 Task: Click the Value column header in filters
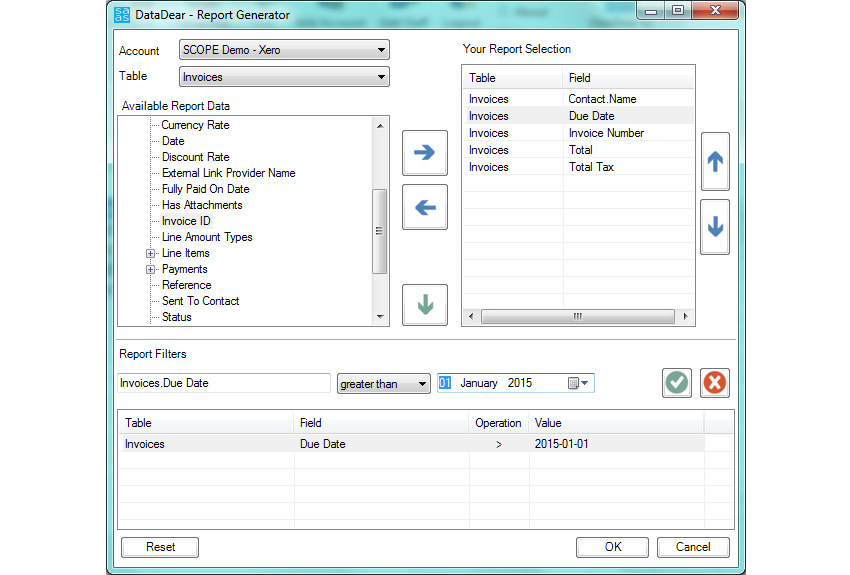pos(616,423)
